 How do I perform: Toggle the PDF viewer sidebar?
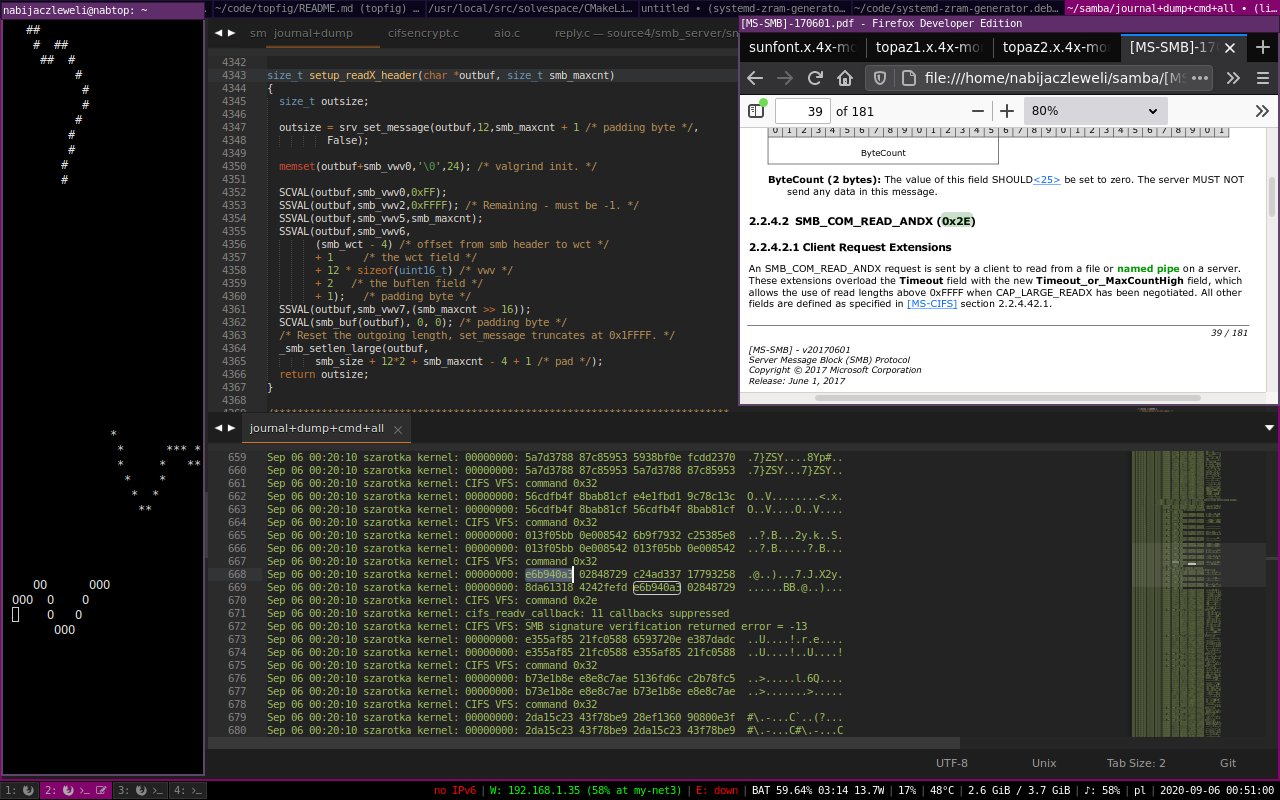click(x=755, y=111)
